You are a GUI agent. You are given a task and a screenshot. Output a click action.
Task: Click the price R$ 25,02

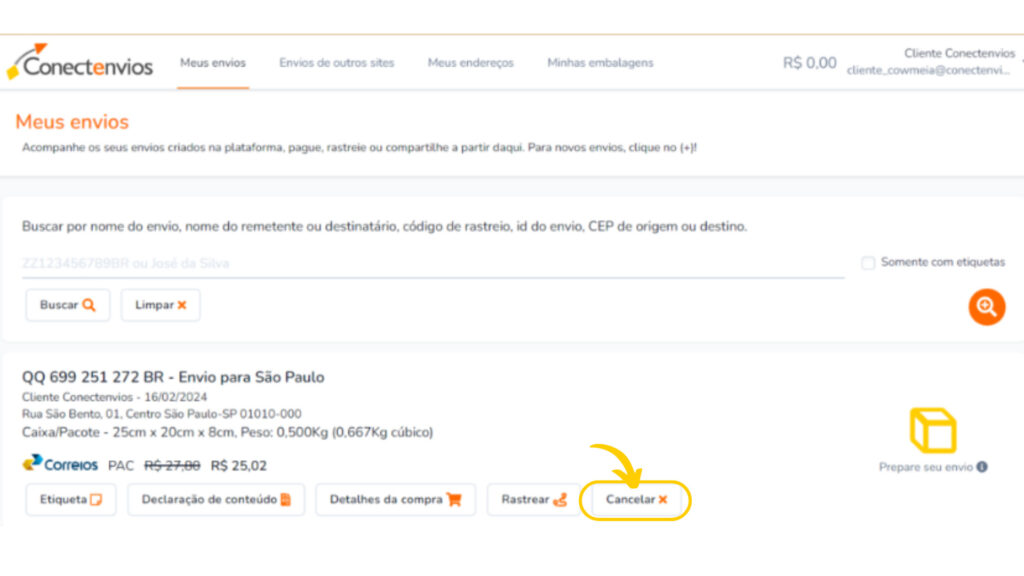[x=238, y=466]
